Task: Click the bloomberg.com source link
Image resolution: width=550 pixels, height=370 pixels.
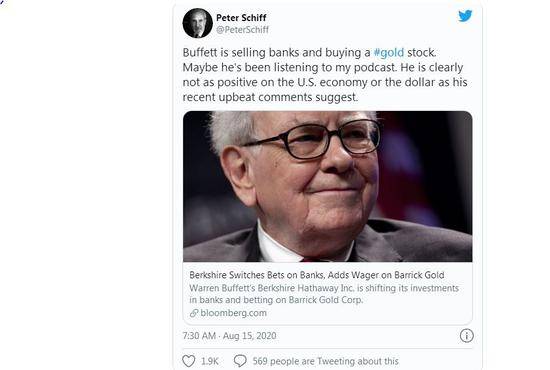Action: click(233, 313)
